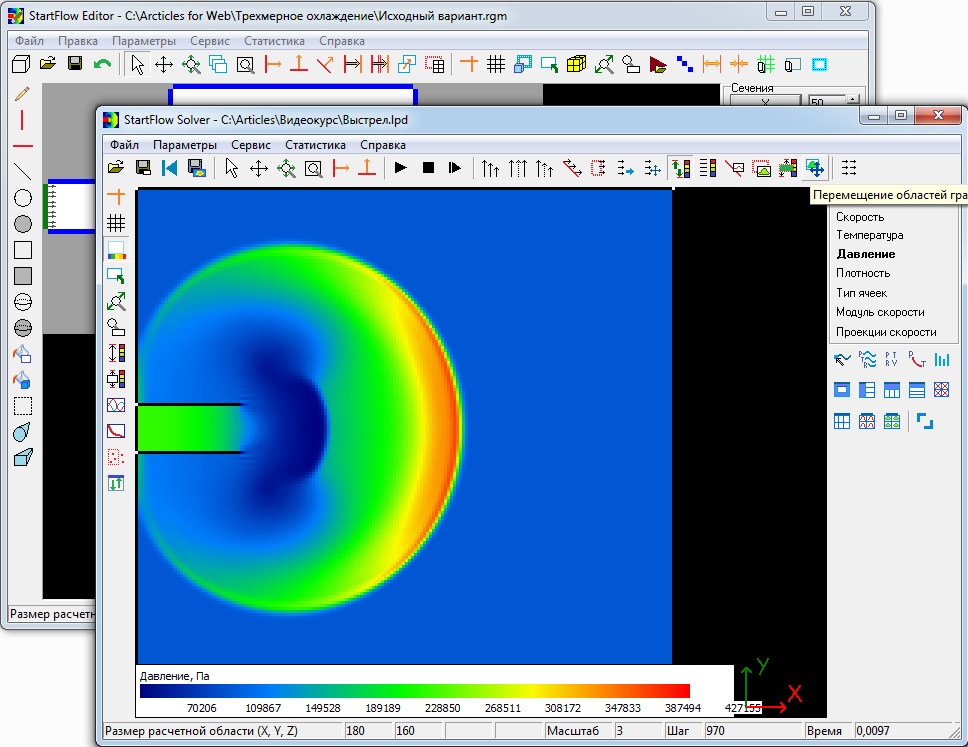Click the color fill palette icon in Solver sidebar

coord(116,249)
